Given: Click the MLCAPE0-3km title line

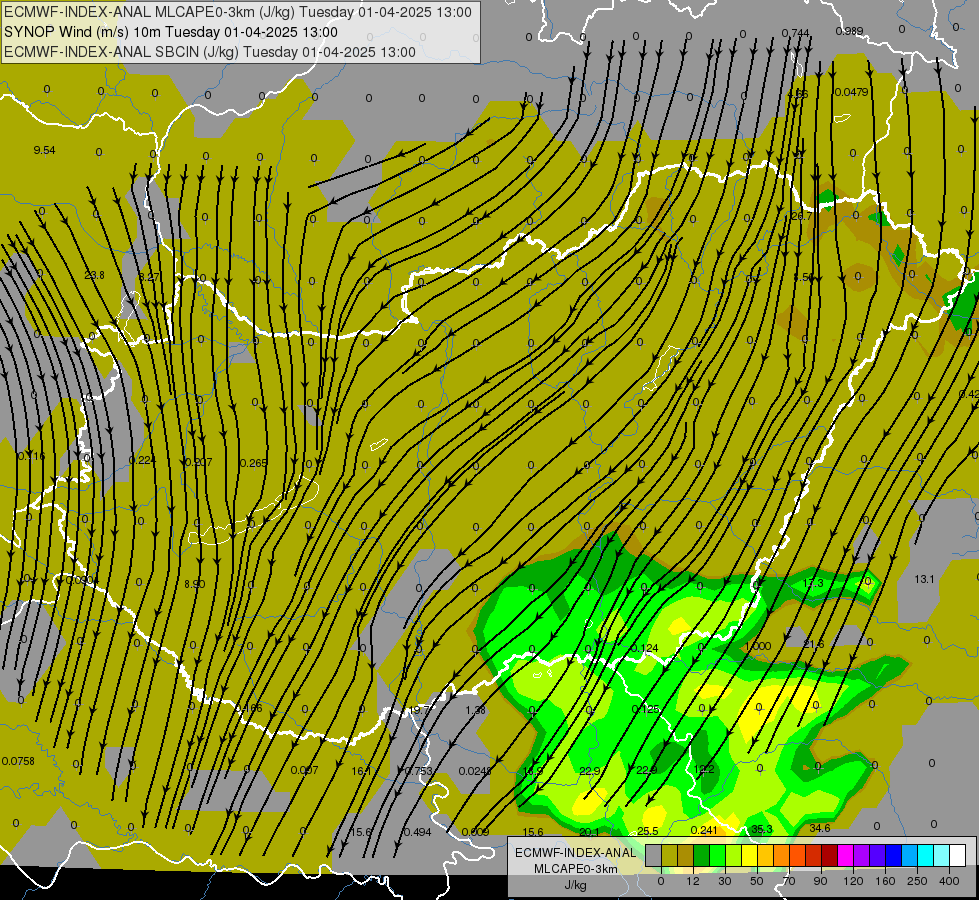Looking at the screenshot, I should click(x=238, y=12).
